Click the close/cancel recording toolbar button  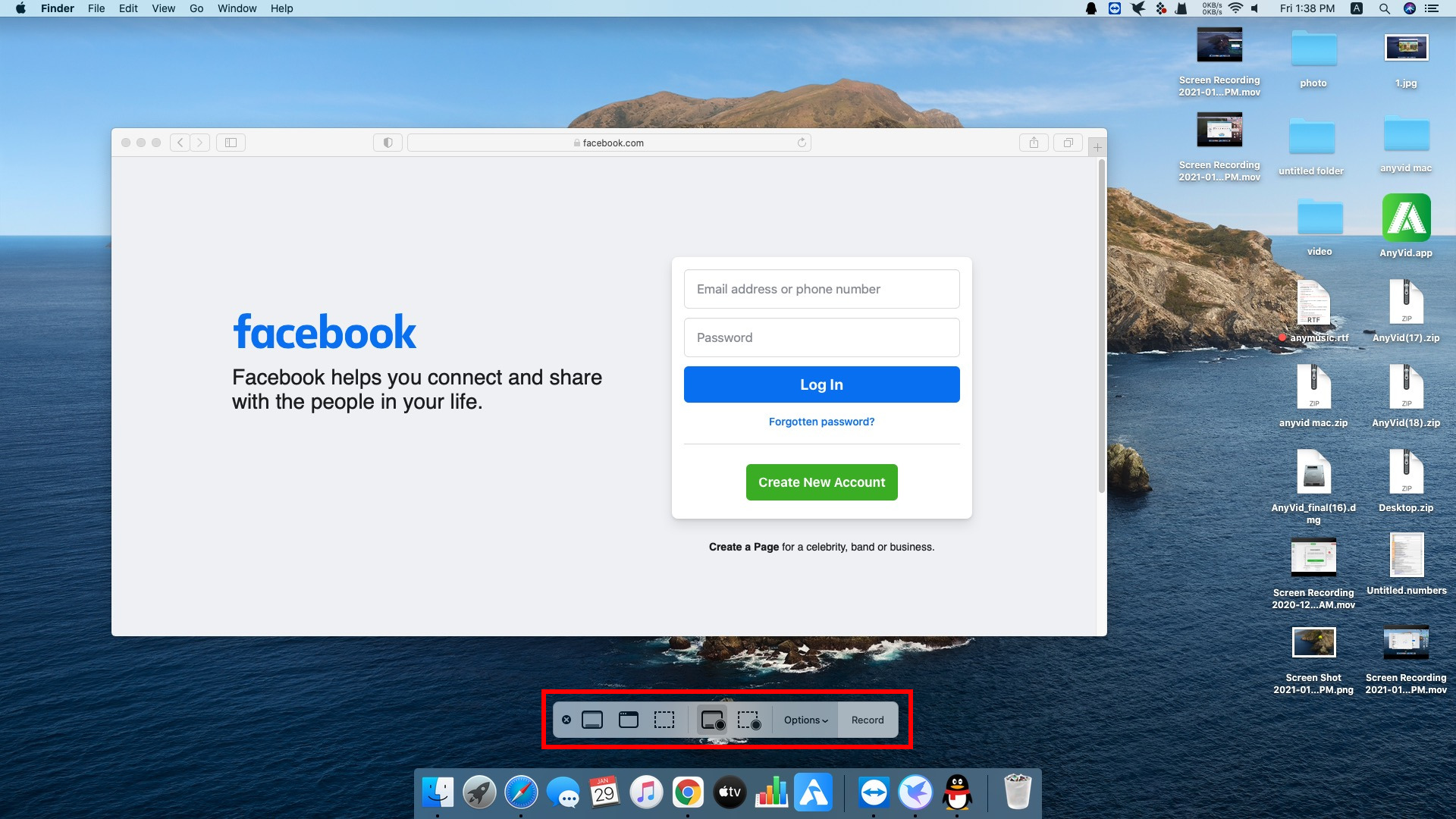(x=566, y=720)
